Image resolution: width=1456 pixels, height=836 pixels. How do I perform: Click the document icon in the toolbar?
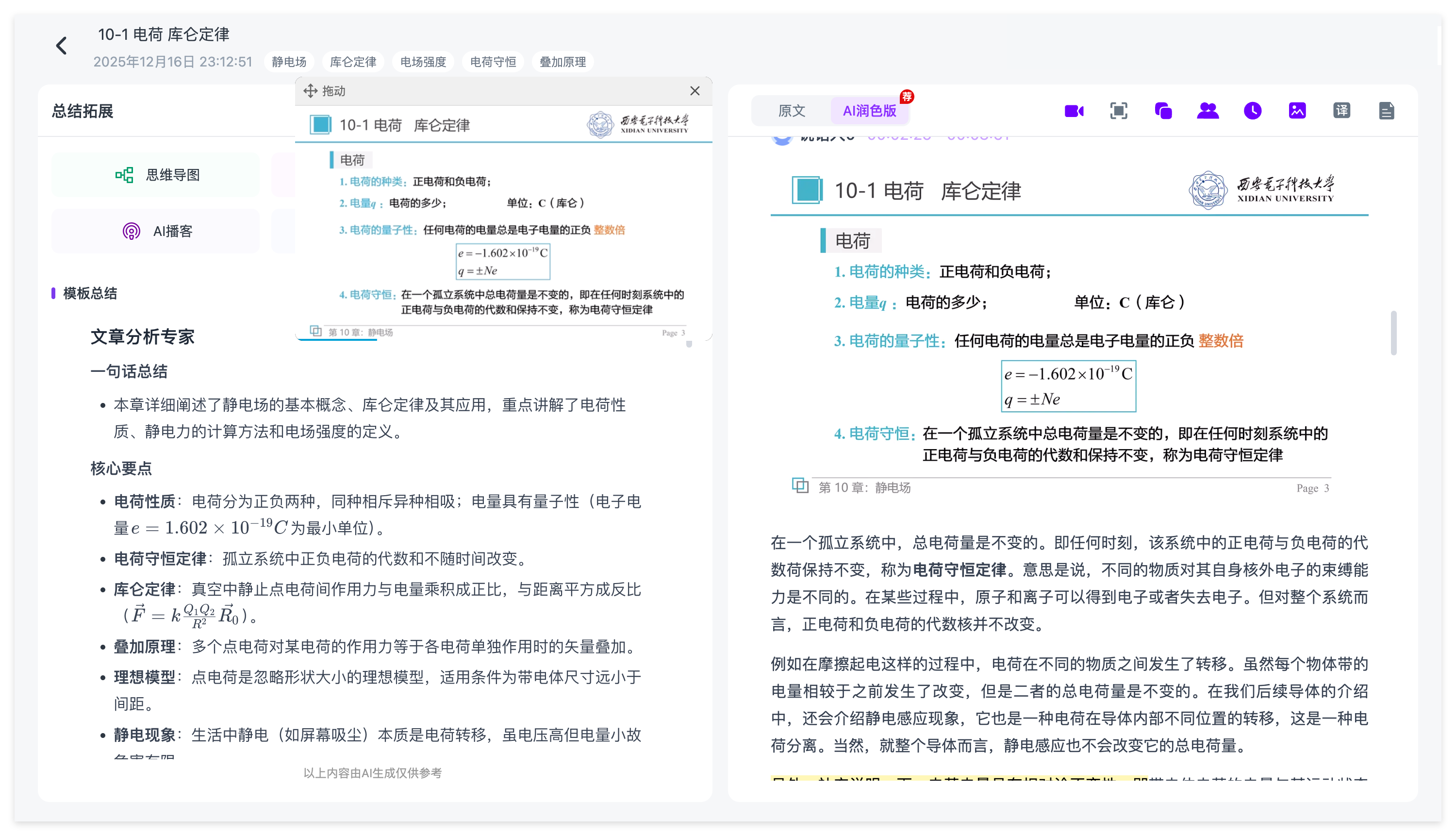pyautogui.click(x=1387, y=111)
